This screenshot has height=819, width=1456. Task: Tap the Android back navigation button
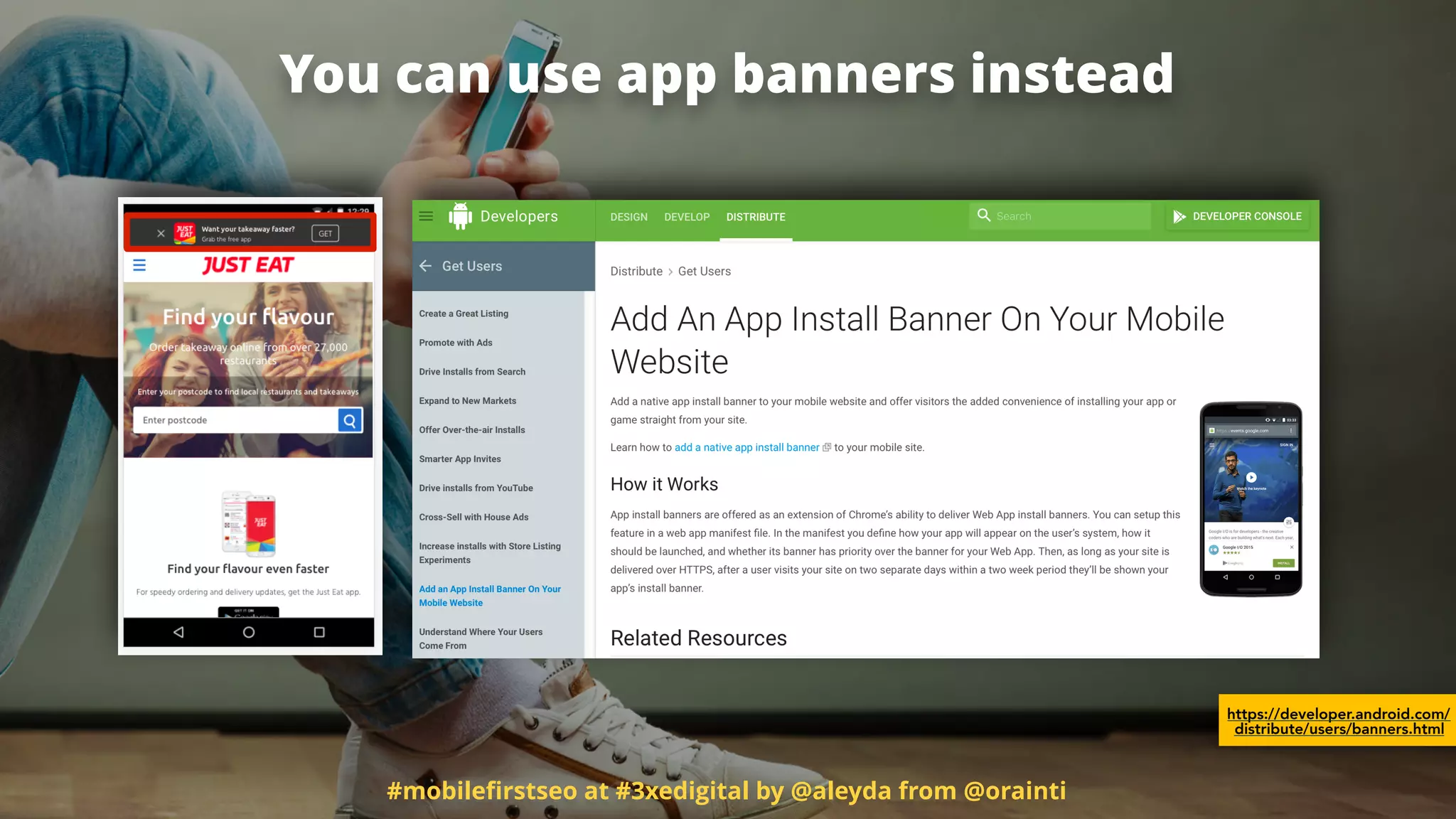pyautogui.click(x=178, y=632)
